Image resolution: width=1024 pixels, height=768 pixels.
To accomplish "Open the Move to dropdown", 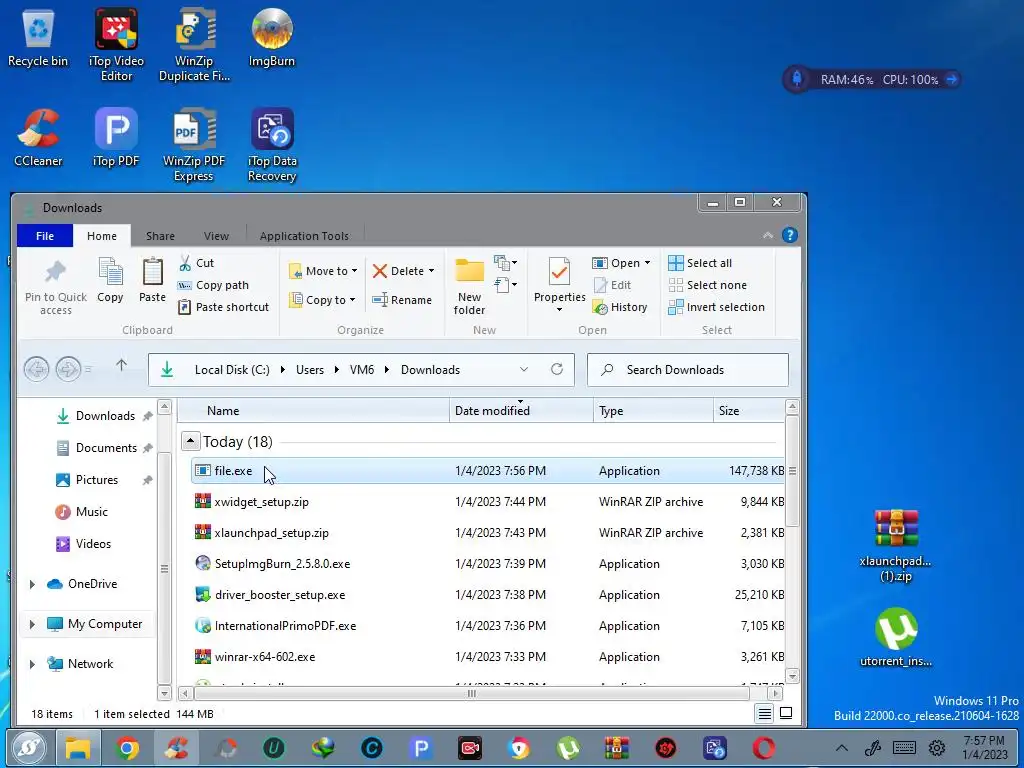I will (323, 270).
